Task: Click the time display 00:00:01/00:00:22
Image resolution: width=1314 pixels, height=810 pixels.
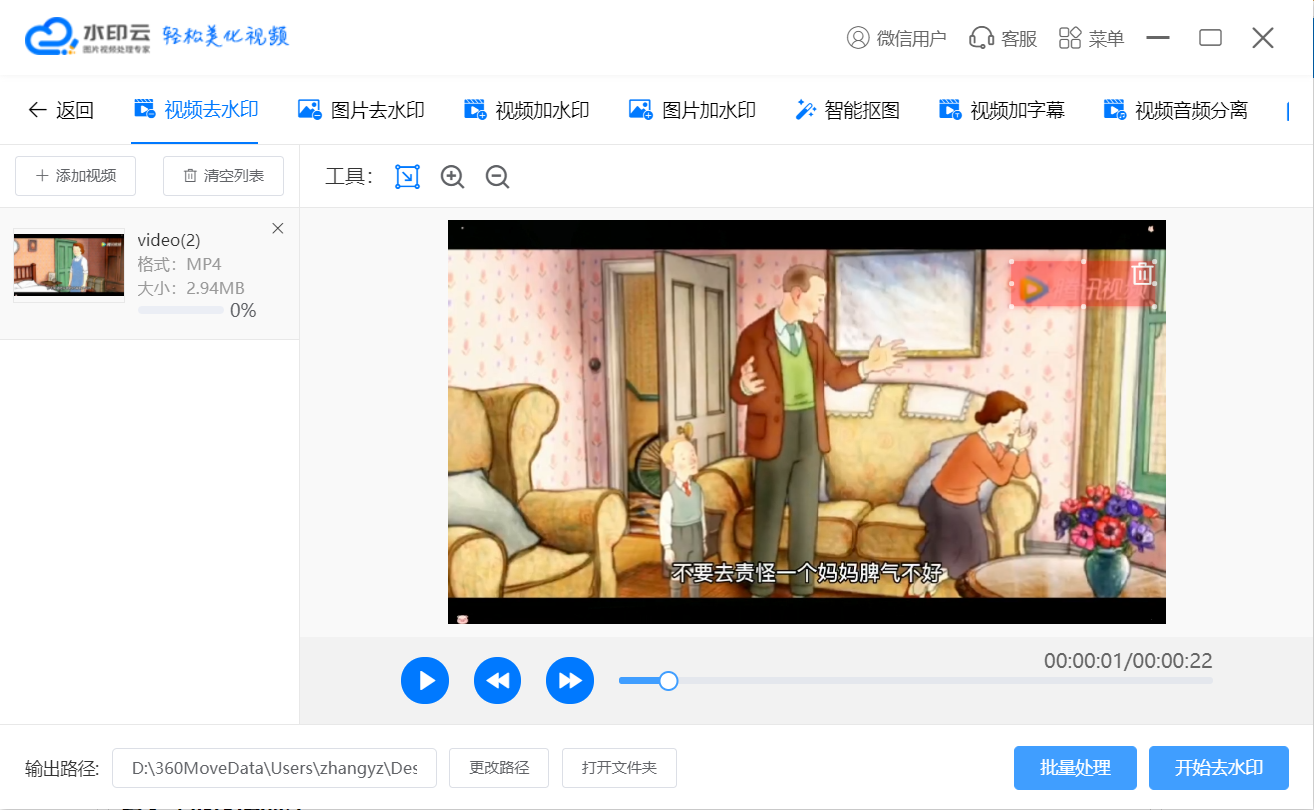Action: pyautogui.click(x=1128, y=661)
